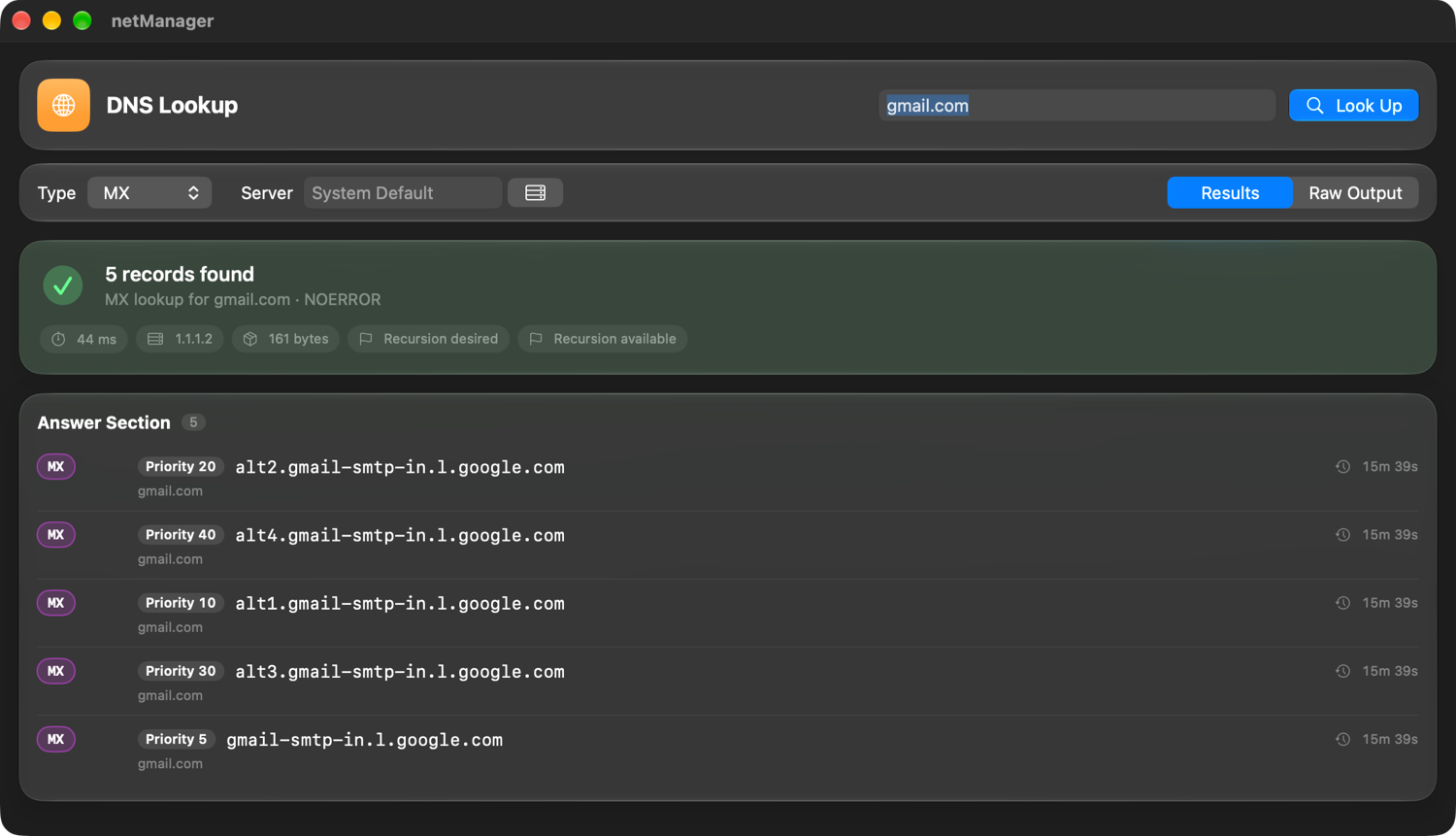Click the MX lookup for gmail.com status line
1456x836 pixels.
tap(243, 300)
